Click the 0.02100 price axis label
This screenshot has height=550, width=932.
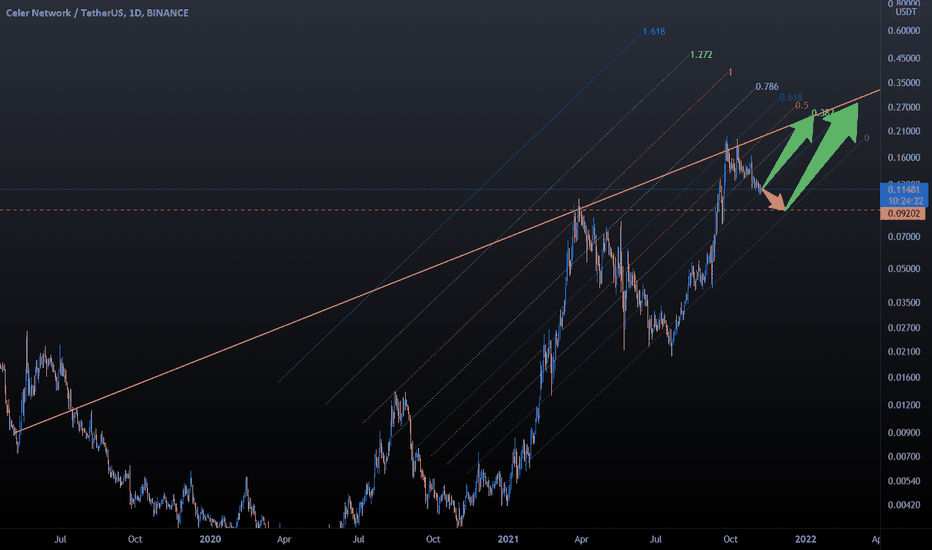[903, 352]
